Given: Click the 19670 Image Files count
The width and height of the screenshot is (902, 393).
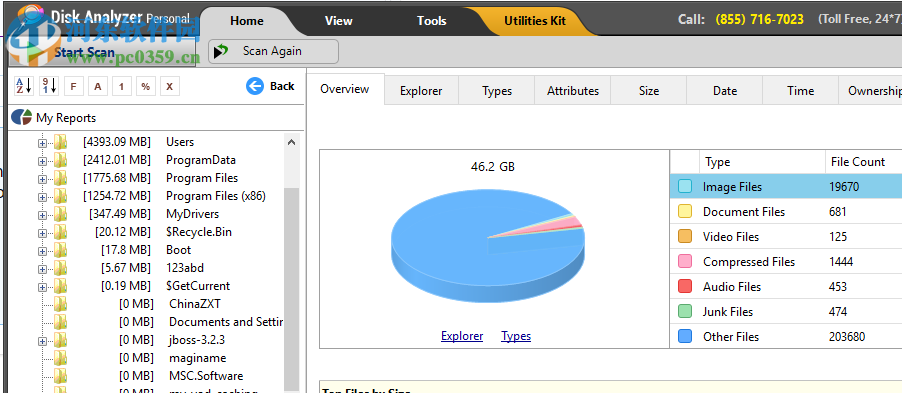Looking at the screenshot, I should 844,186.
